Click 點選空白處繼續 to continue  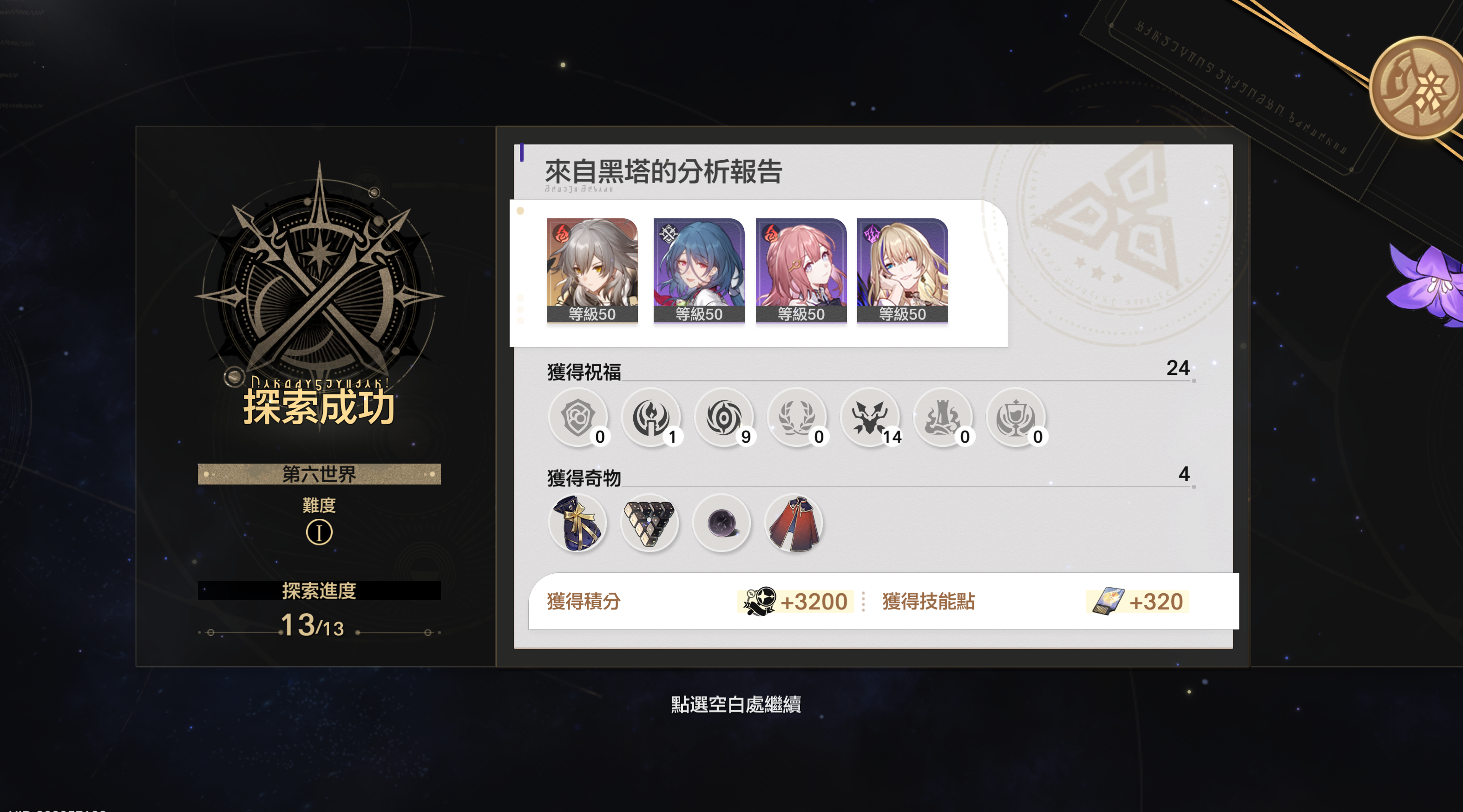736,704
